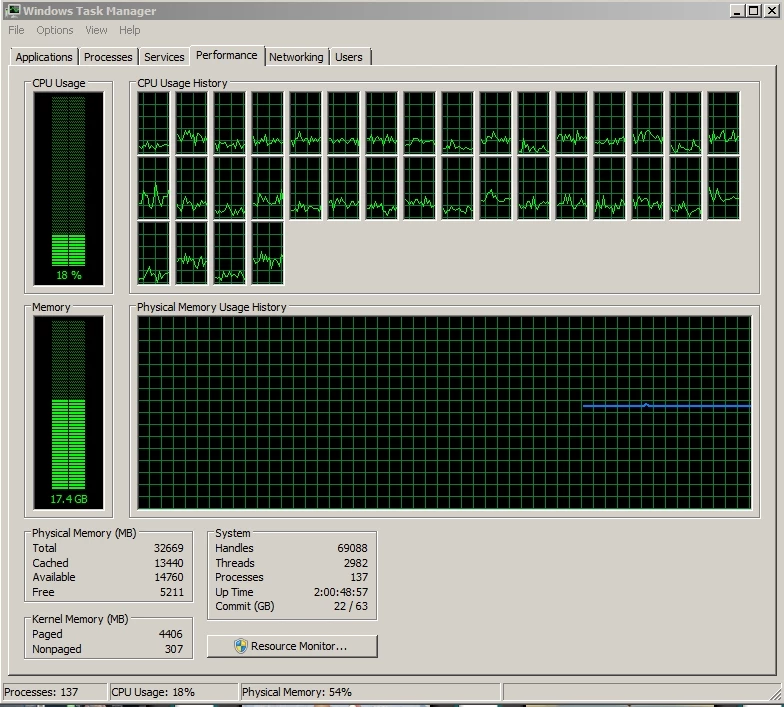The height and width of the screenshot is (707, 784).
Task: Open Resource Monitor
Action: point(292,646)
